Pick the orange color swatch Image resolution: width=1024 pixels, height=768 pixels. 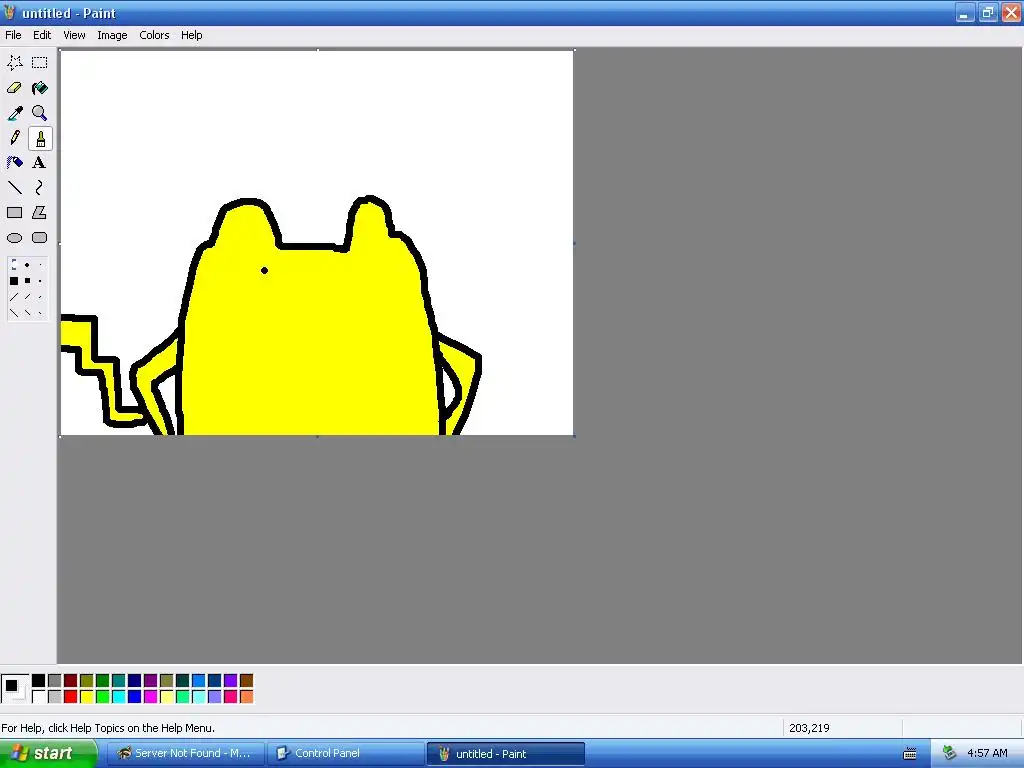tap(246, 697)
